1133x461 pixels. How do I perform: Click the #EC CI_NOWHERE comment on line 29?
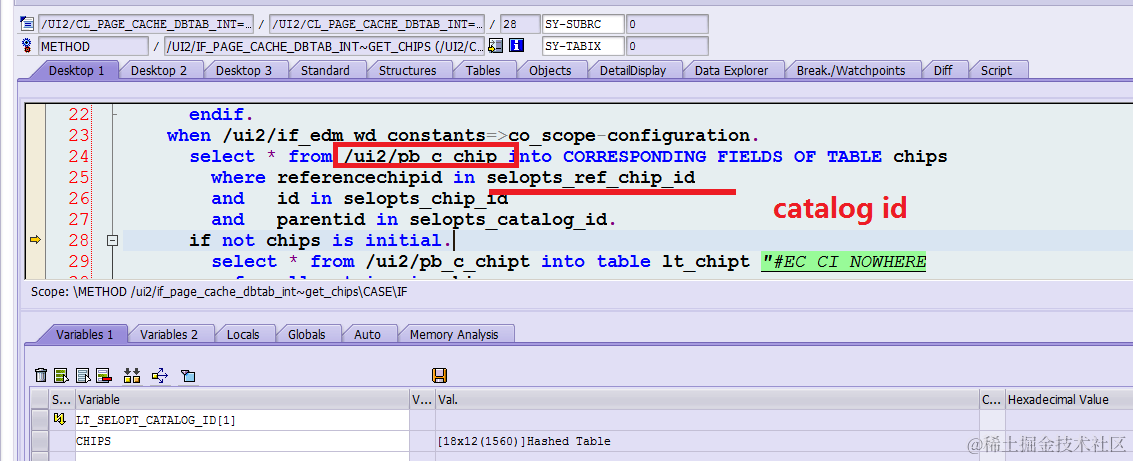tap(843, 262)
